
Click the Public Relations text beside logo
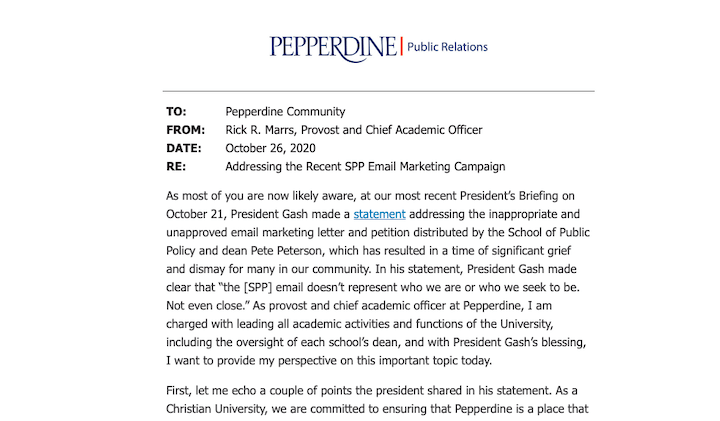[447, 47]
